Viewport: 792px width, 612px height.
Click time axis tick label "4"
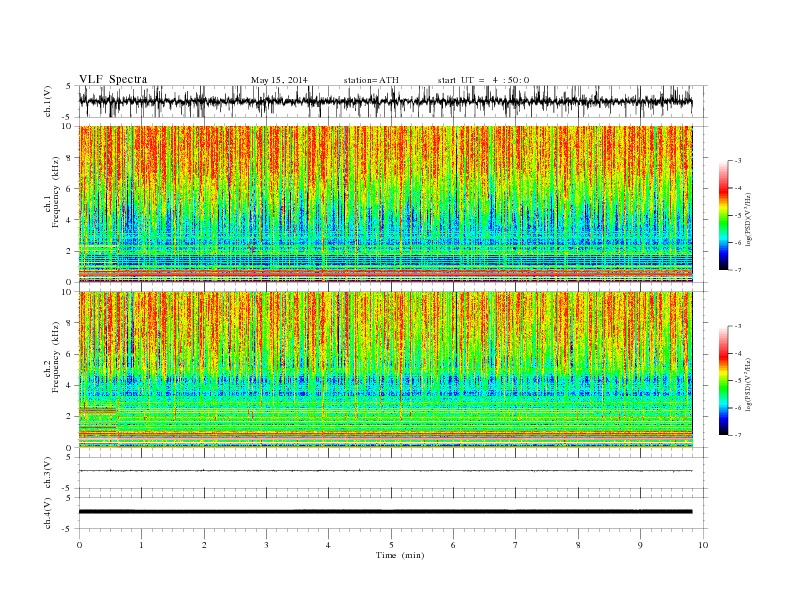click(x=328, y=545)
